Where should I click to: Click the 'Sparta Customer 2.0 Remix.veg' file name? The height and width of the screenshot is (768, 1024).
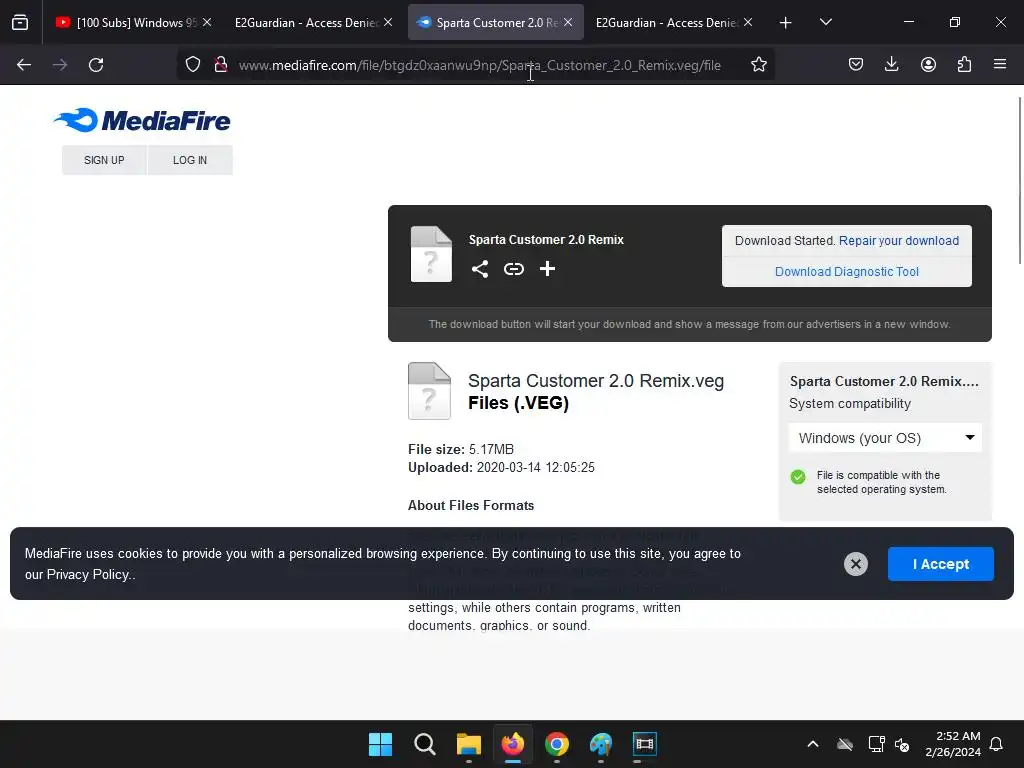596,381
